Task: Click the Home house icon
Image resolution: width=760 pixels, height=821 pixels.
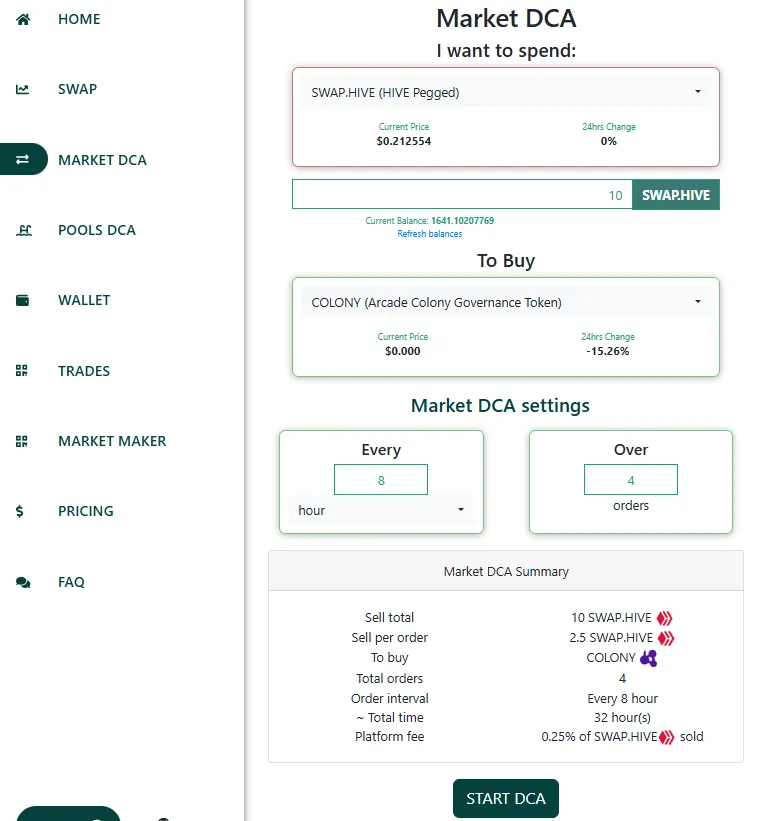Action: click(x=23, y=19)
